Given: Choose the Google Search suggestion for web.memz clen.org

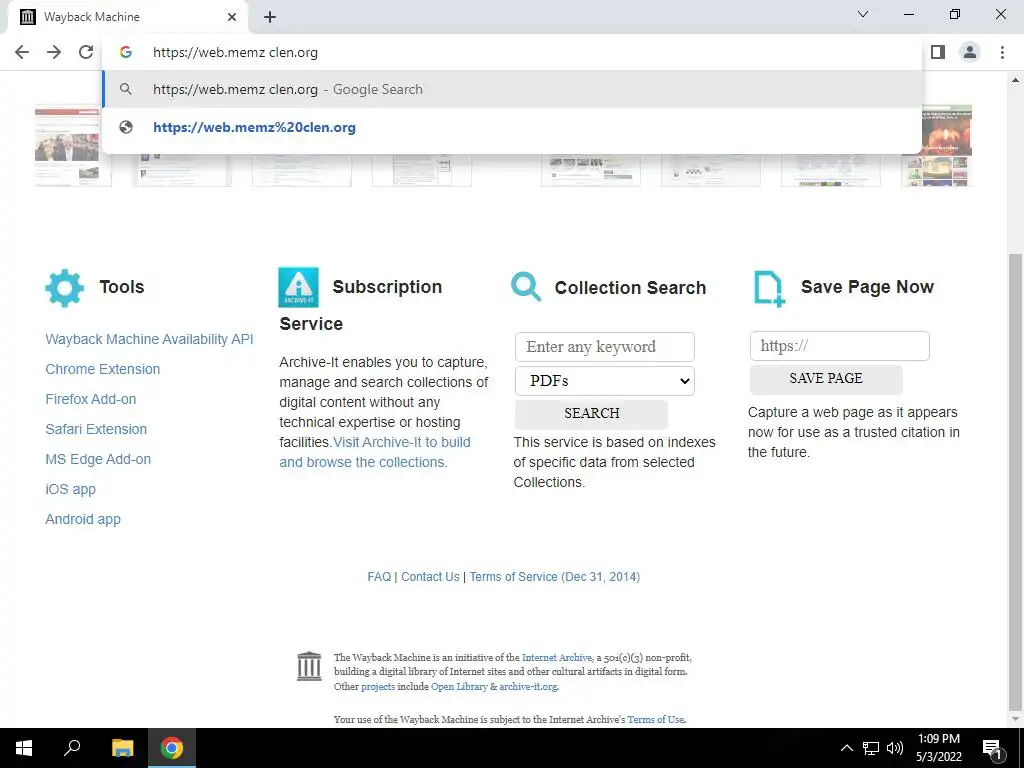Looking at the screenshot, I should click(x=513, y=89).
